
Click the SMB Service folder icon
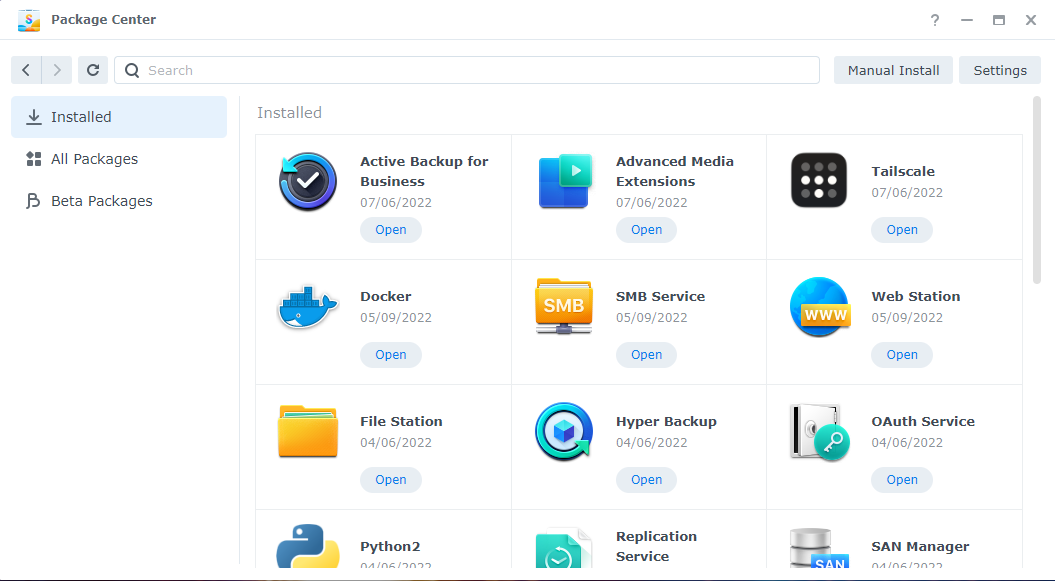563,307
